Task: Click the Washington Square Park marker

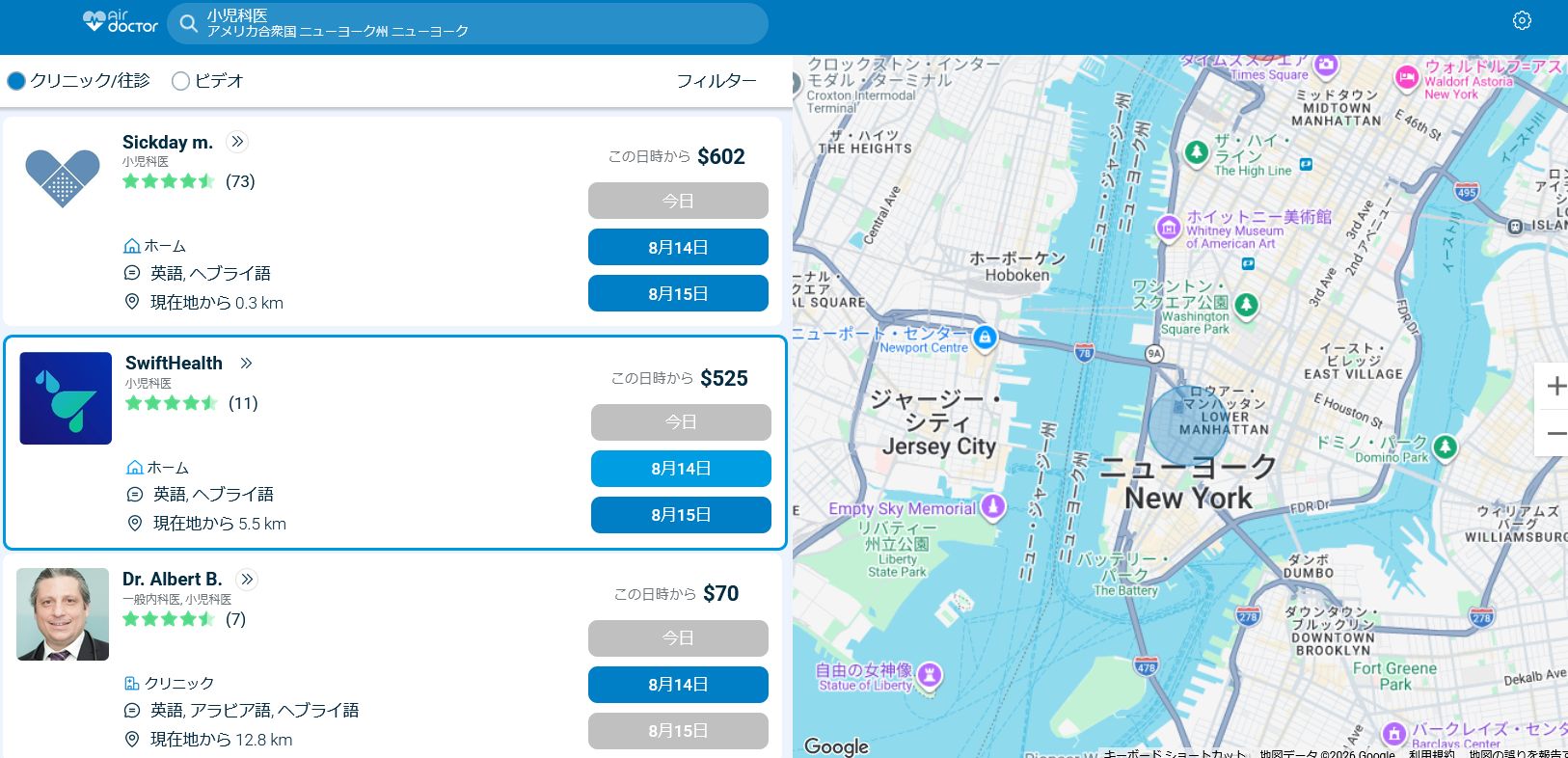Action: (x=1246, y=305)
